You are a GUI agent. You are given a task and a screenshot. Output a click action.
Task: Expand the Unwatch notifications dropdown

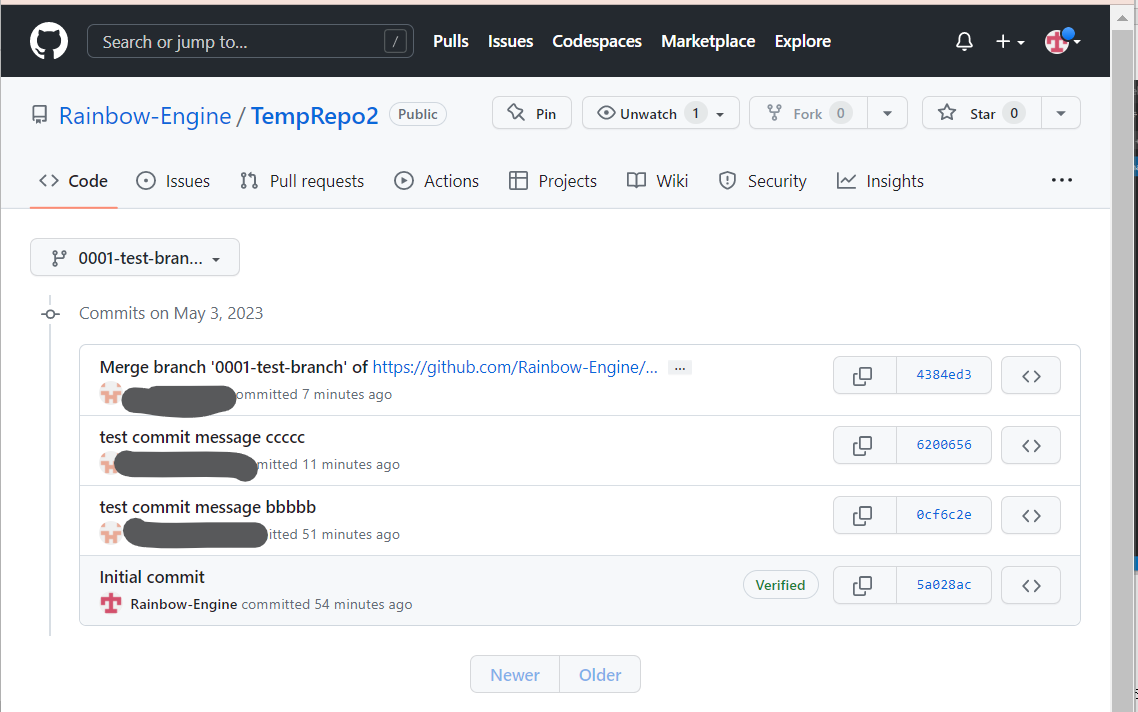tap(660, 113)
